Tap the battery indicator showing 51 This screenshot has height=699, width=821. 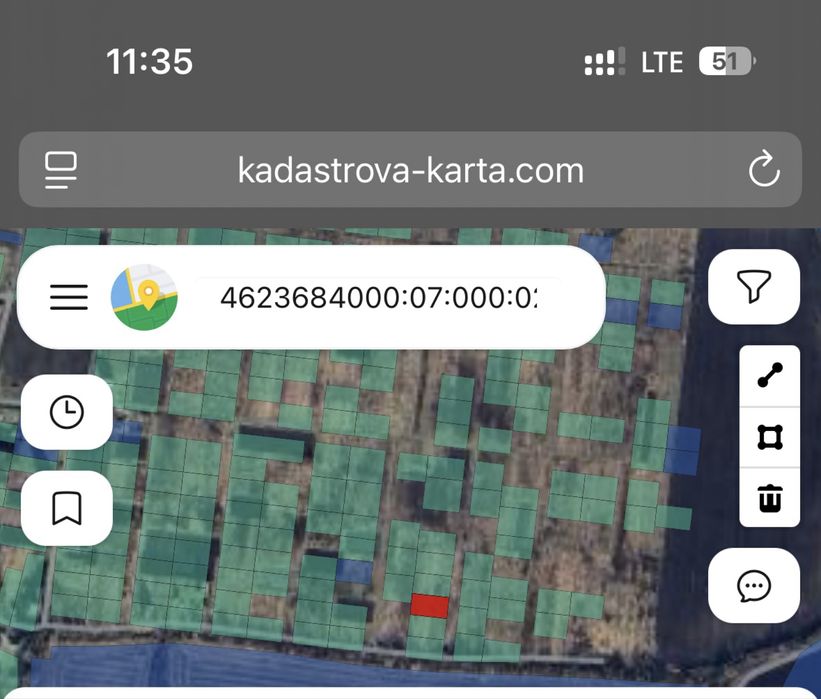pos(727,61)
